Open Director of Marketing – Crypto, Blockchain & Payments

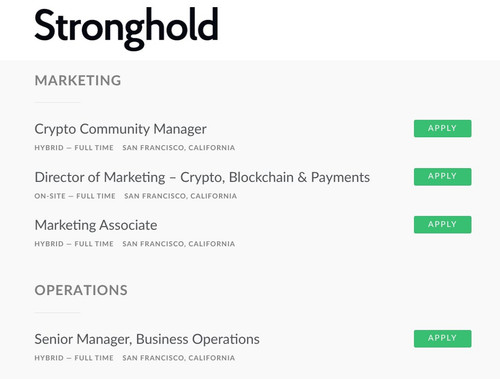(x=202, y=177)
